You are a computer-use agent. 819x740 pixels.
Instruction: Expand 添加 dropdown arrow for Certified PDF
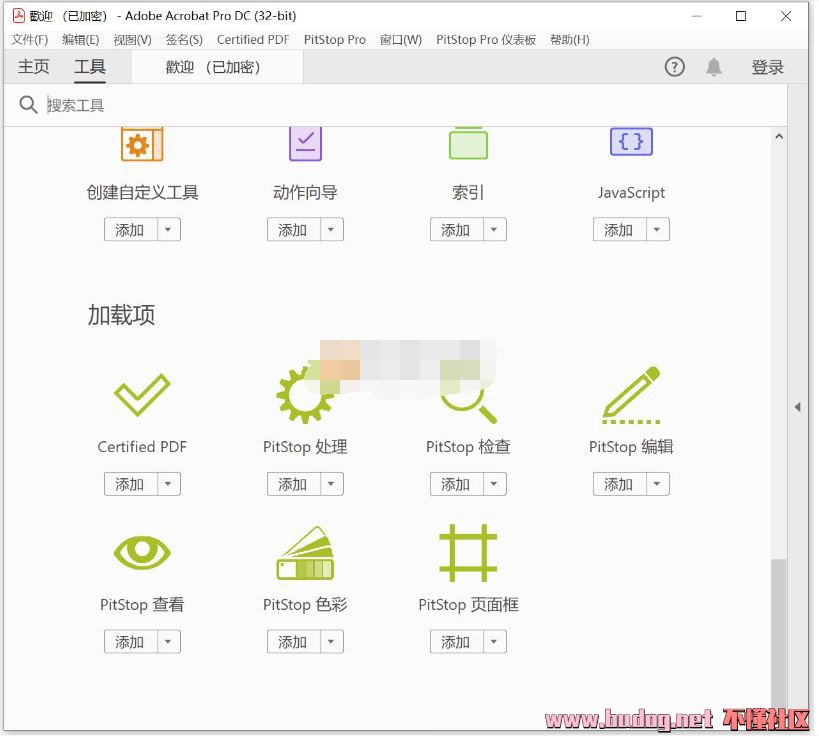tap(168, 484)
